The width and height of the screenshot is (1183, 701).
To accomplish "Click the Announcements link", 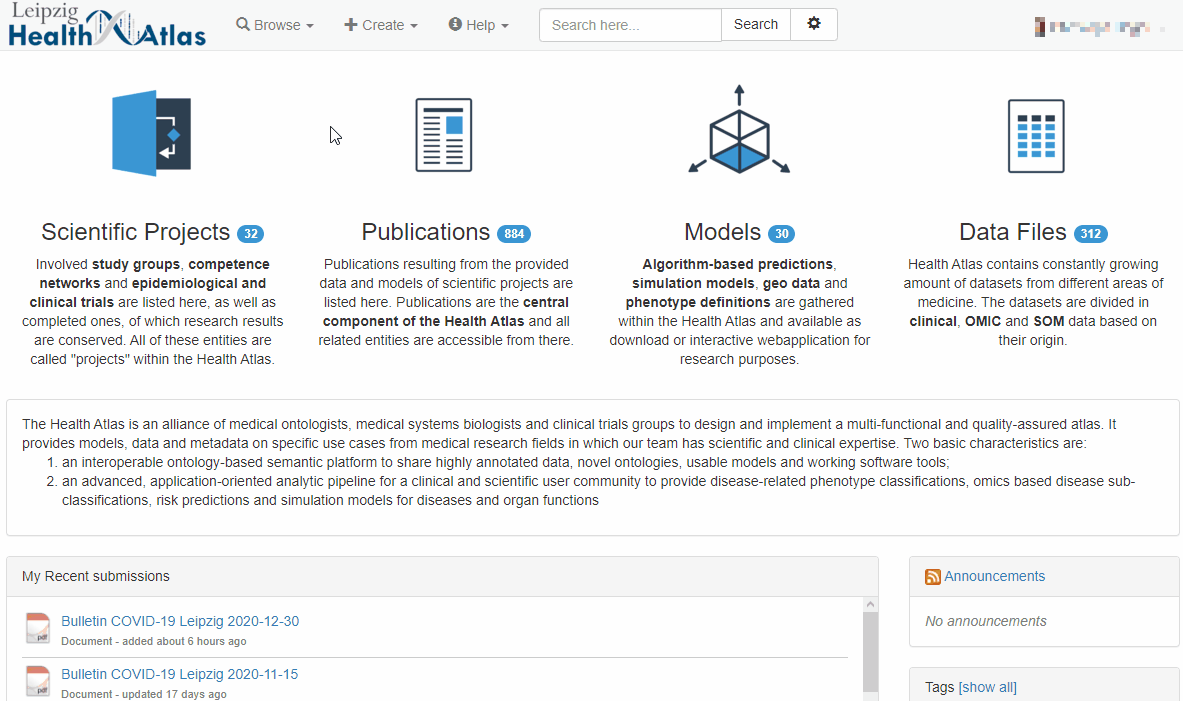I will click(994, 576).
